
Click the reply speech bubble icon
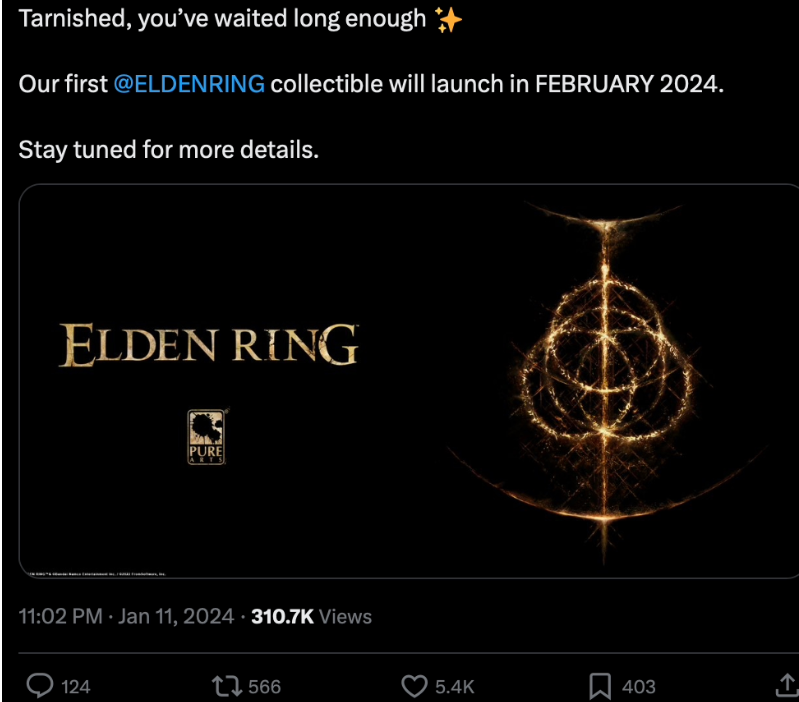coord(40,686)
